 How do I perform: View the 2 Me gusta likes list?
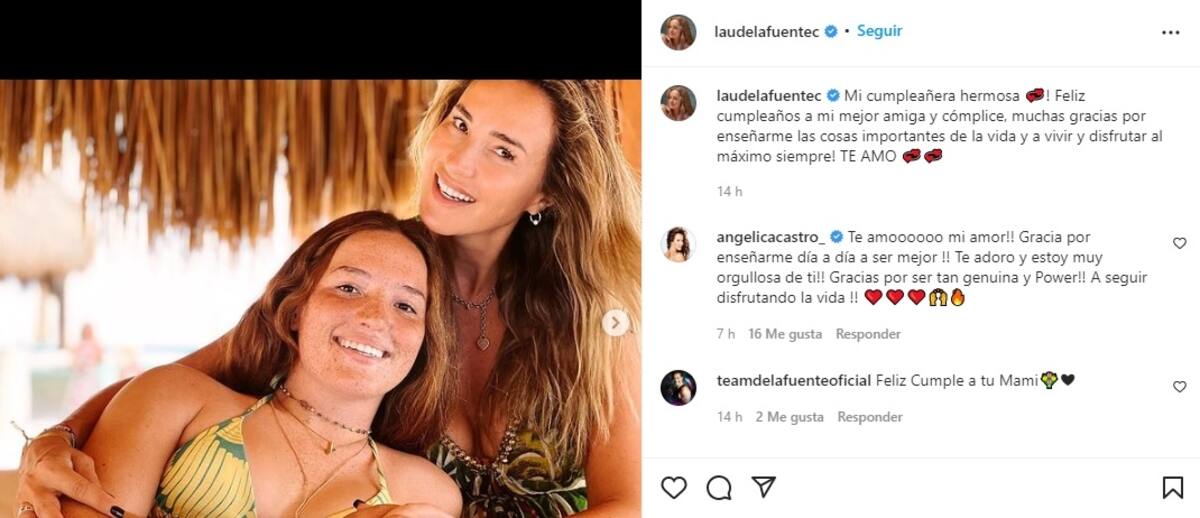tap(790, 417)
